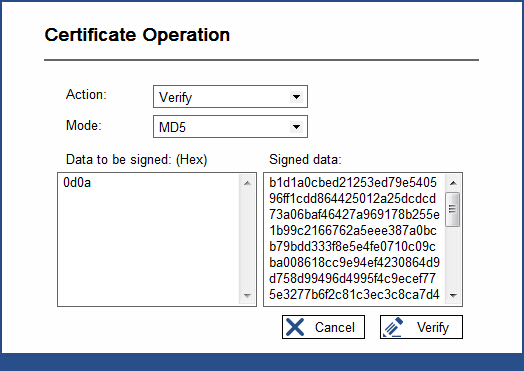This screenshot has width=524, height=371.
Task: Open the Action dropdown showing Verify
Action: click(x=230, y=97)
